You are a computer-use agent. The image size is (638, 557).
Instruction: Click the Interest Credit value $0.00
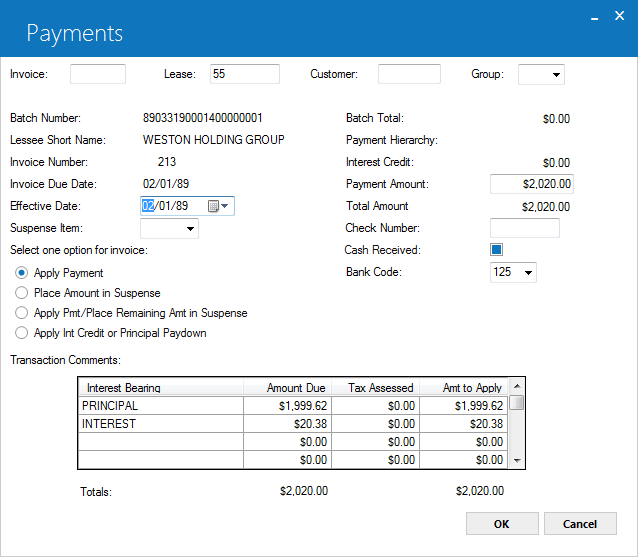tap(556, 163)
